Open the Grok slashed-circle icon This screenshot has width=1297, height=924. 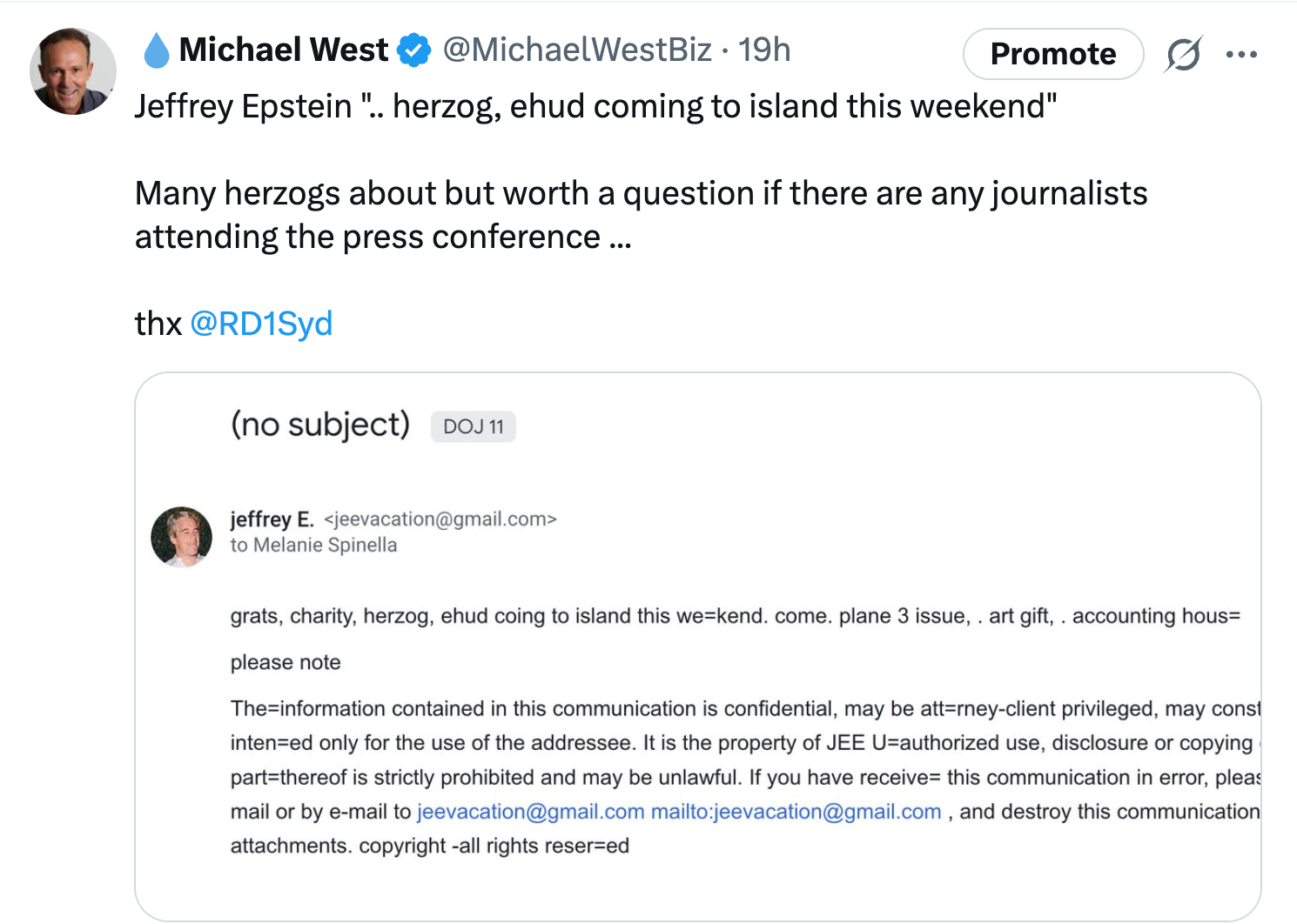[1184, 54]
